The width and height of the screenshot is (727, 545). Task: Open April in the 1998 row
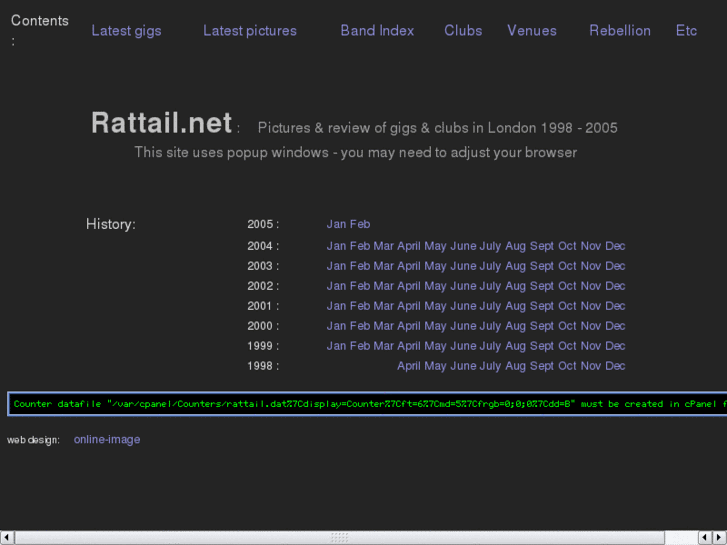(x=408, y=366)
